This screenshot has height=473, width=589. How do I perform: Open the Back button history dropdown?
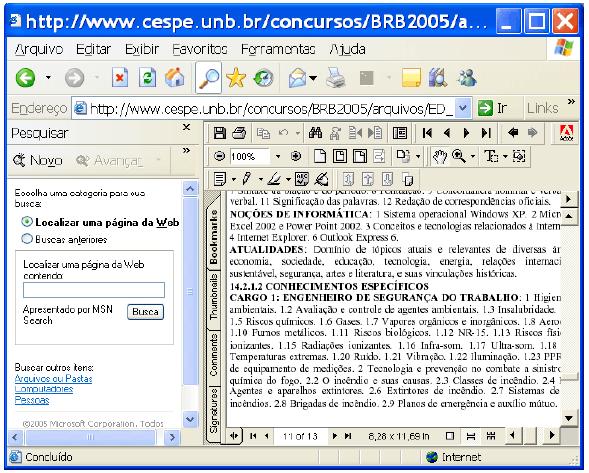48,78
